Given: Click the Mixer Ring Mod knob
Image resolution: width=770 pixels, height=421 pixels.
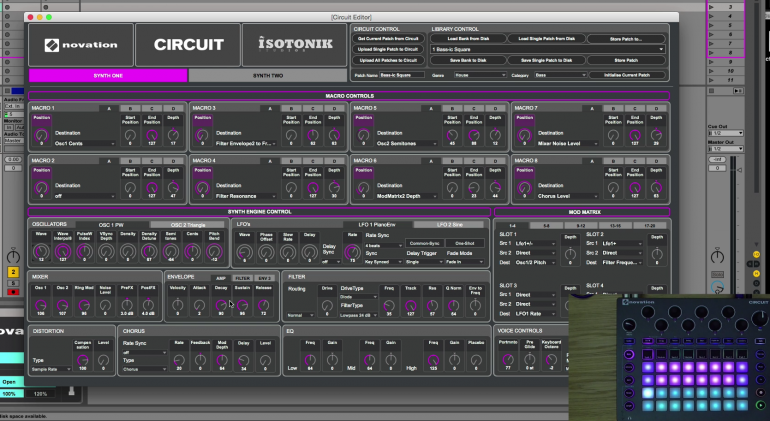Looking at the screenshot, I should pos(84,305).
